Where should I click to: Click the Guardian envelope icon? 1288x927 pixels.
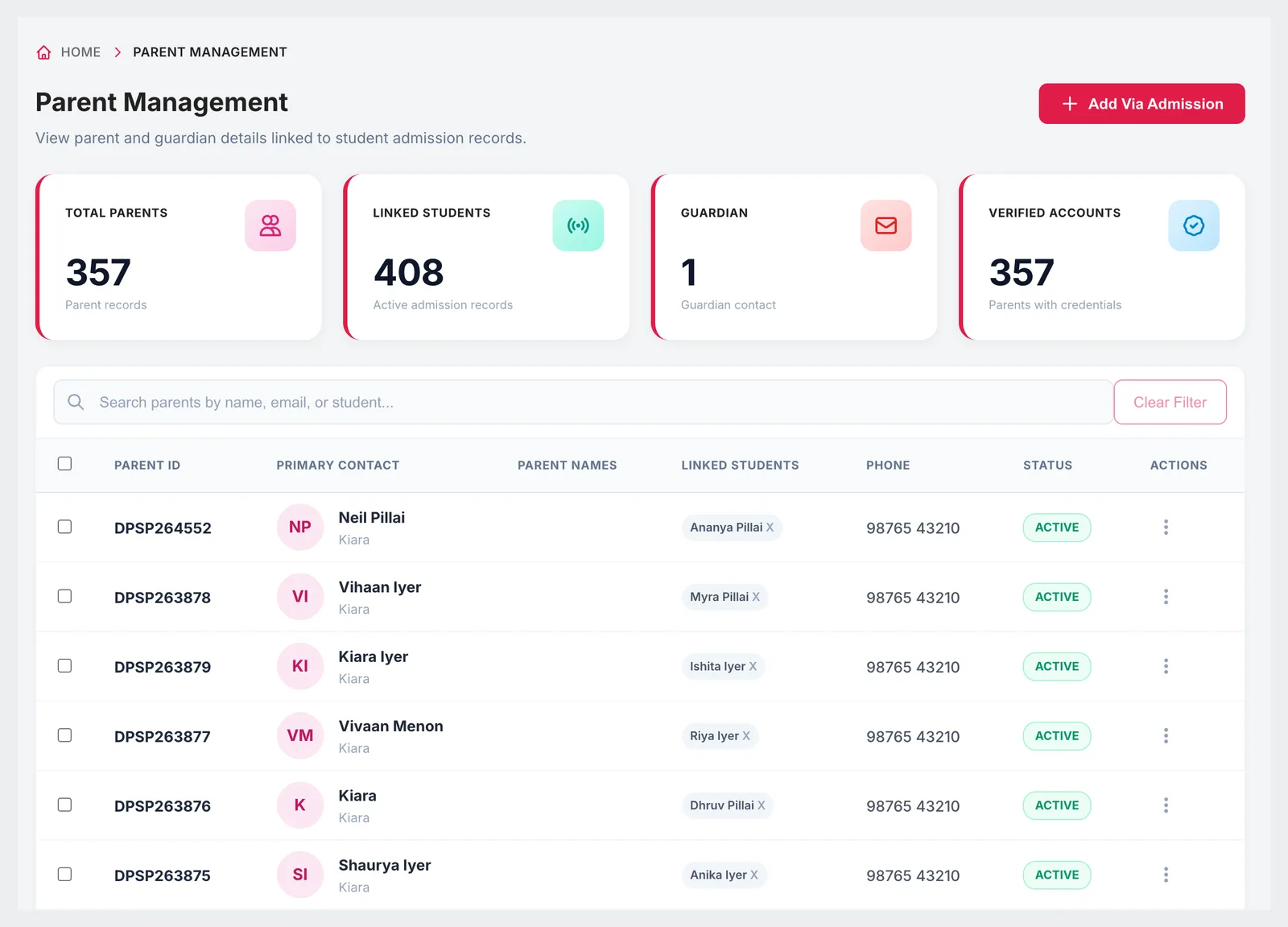pos(885,226)
